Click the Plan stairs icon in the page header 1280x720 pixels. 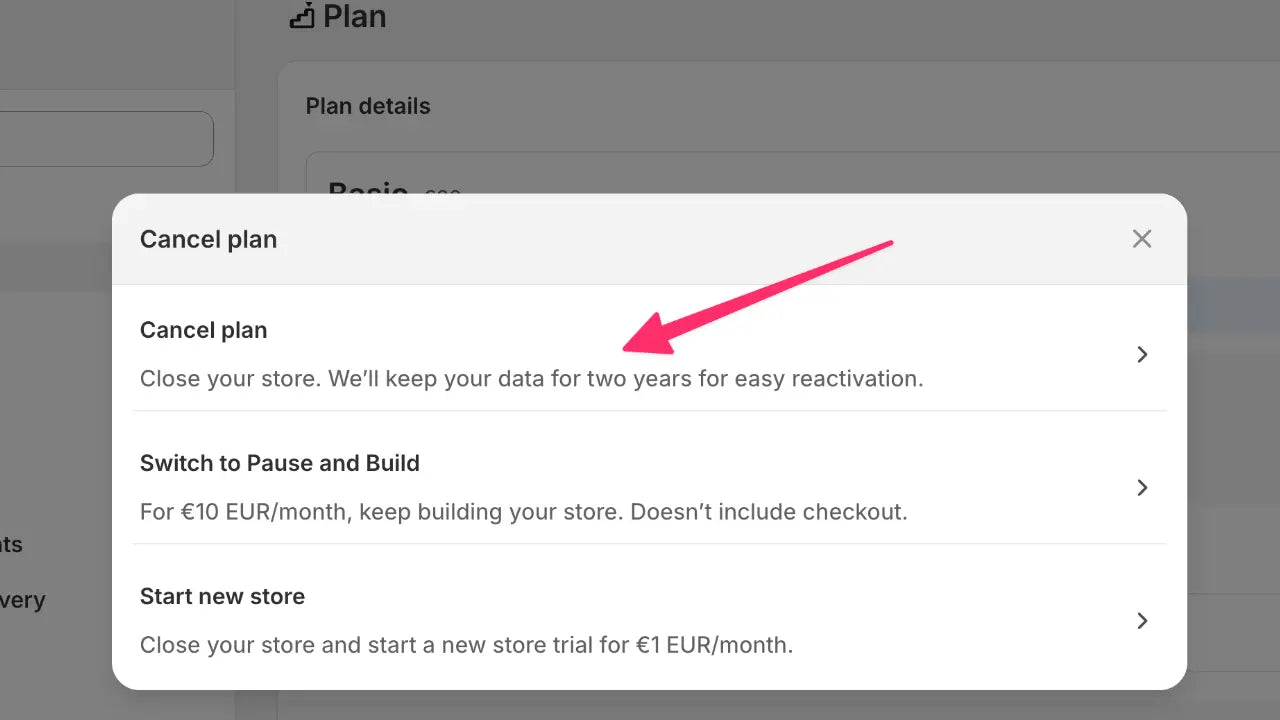[x=302, y=16]
